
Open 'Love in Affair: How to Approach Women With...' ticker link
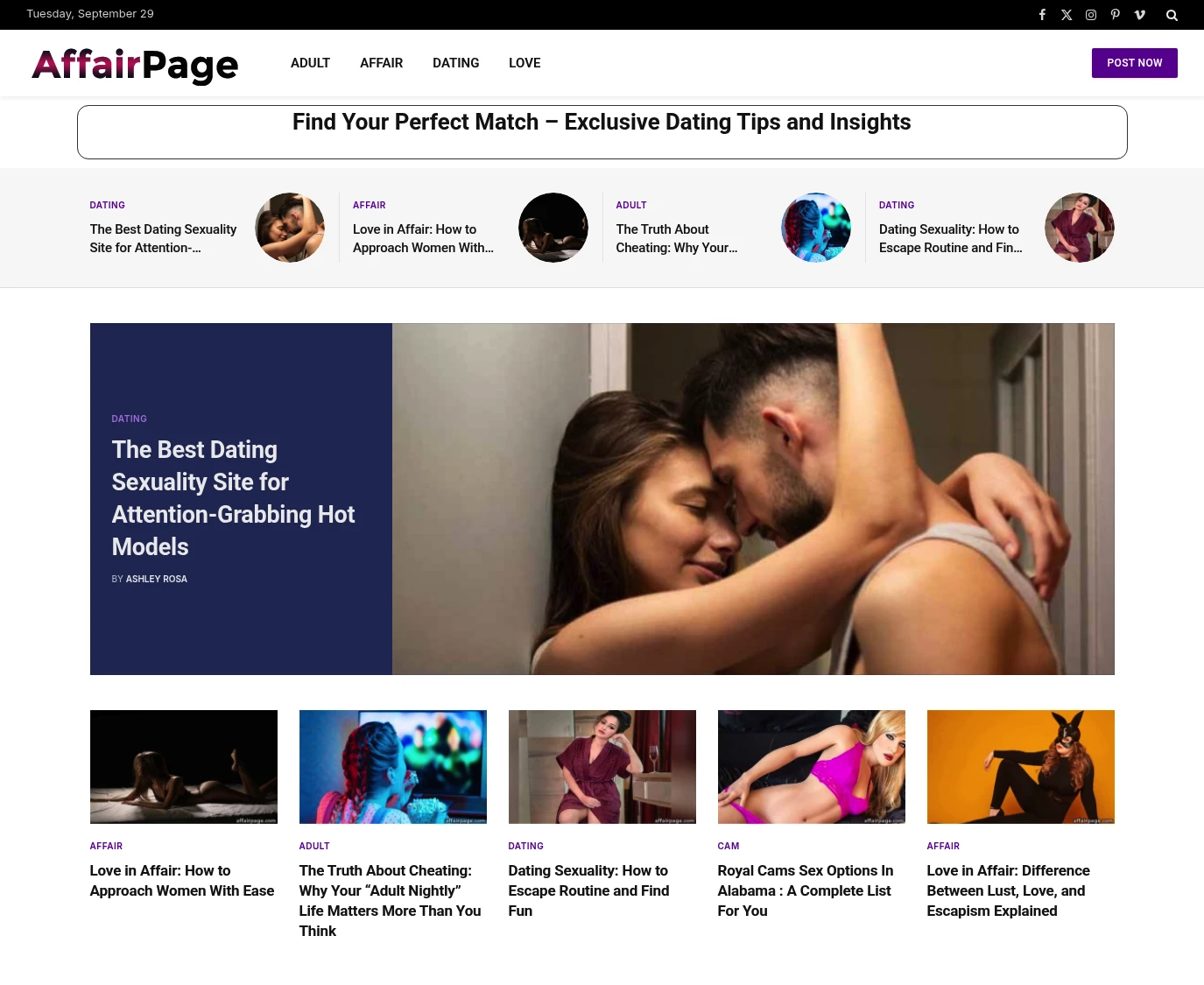pyautogui.click(x=423, y=238)
